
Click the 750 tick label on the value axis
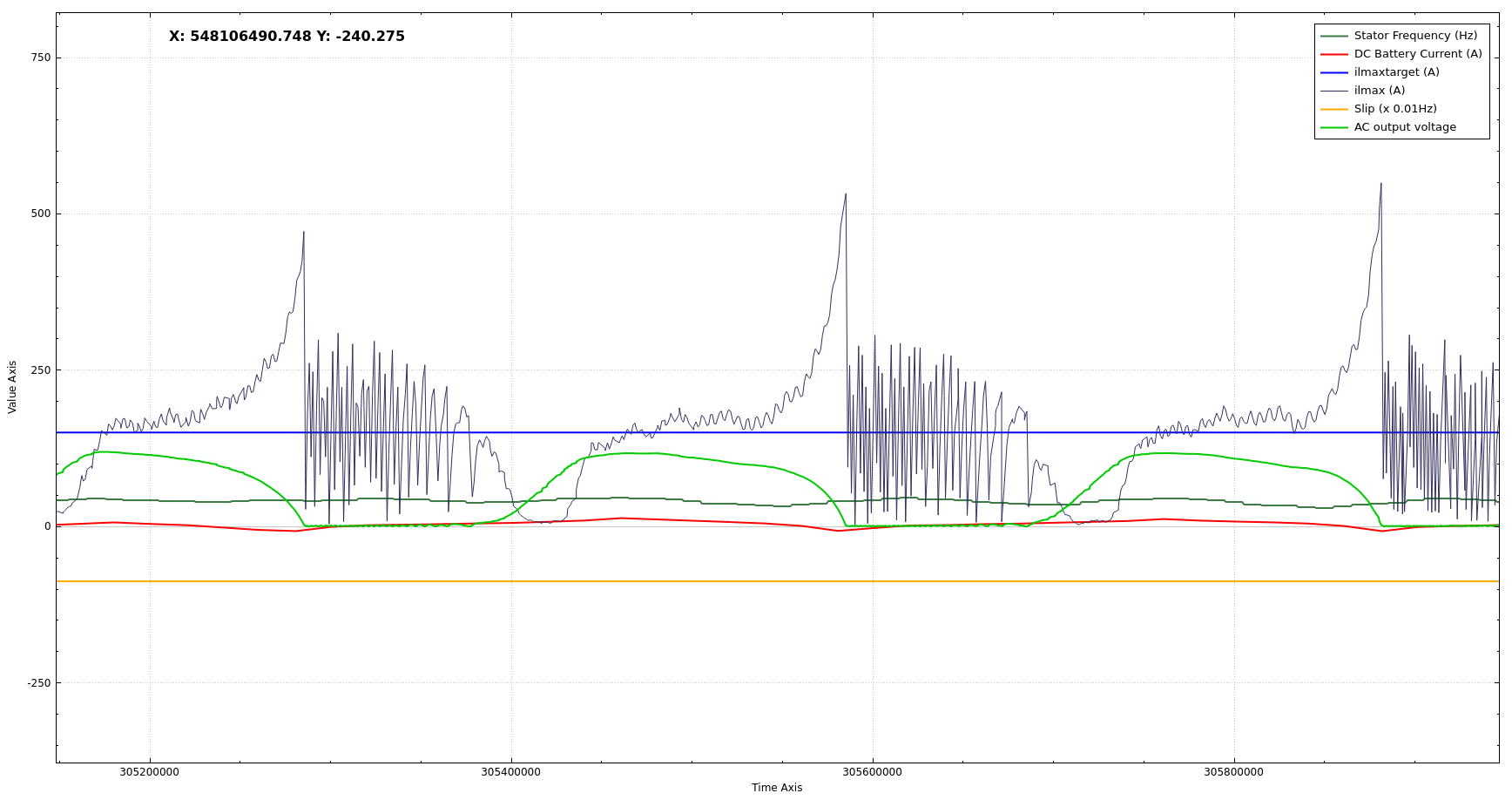coord(41,58)
